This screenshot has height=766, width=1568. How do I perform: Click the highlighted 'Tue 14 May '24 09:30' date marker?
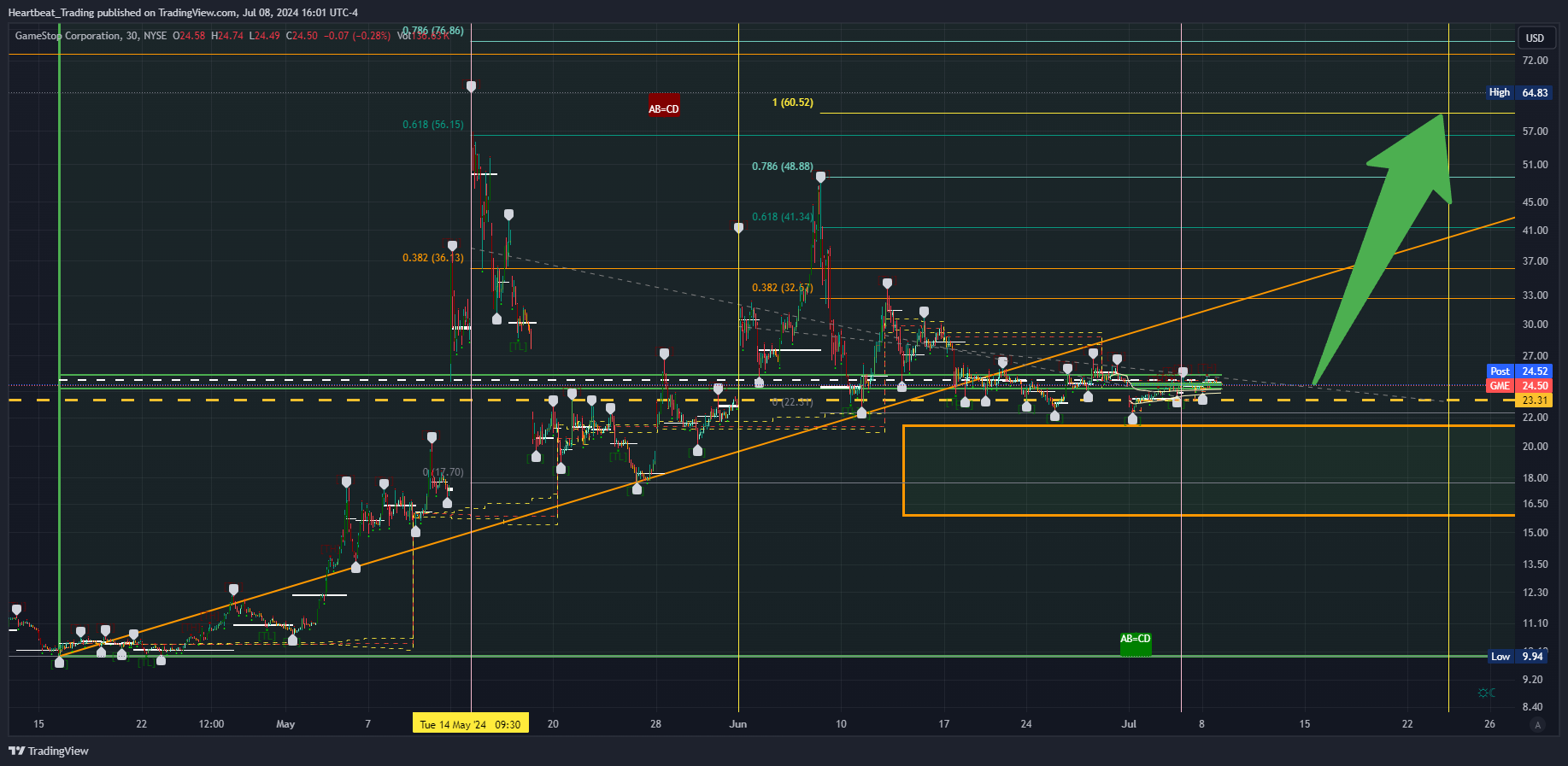[x=470, y=724]
